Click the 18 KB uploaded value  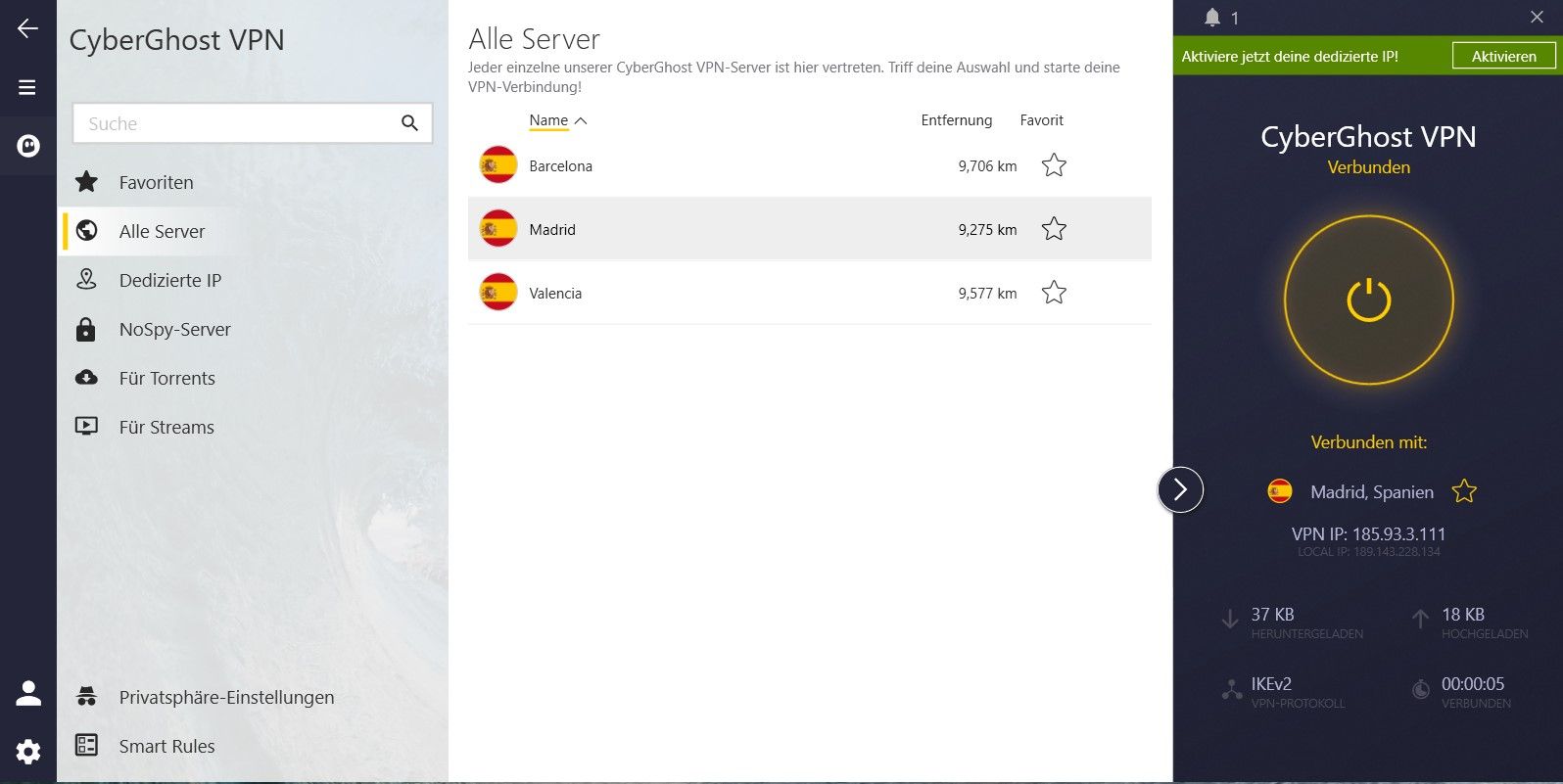[x=1463, y=615]
